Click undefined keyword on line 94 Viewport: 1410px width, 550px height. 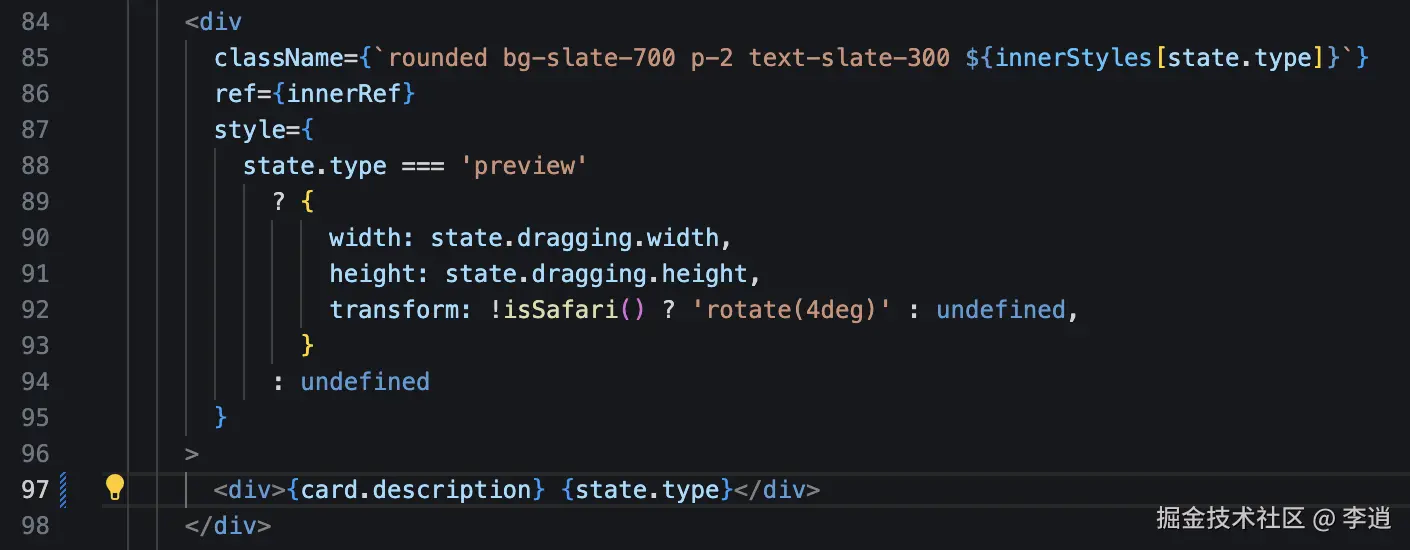(365, 381)
